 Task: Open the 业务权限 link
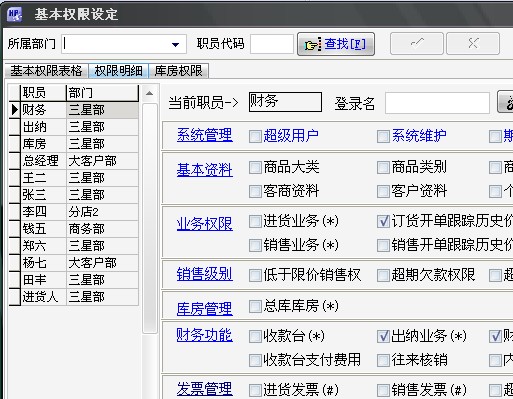pyautogui.click(x=205, y=224)
